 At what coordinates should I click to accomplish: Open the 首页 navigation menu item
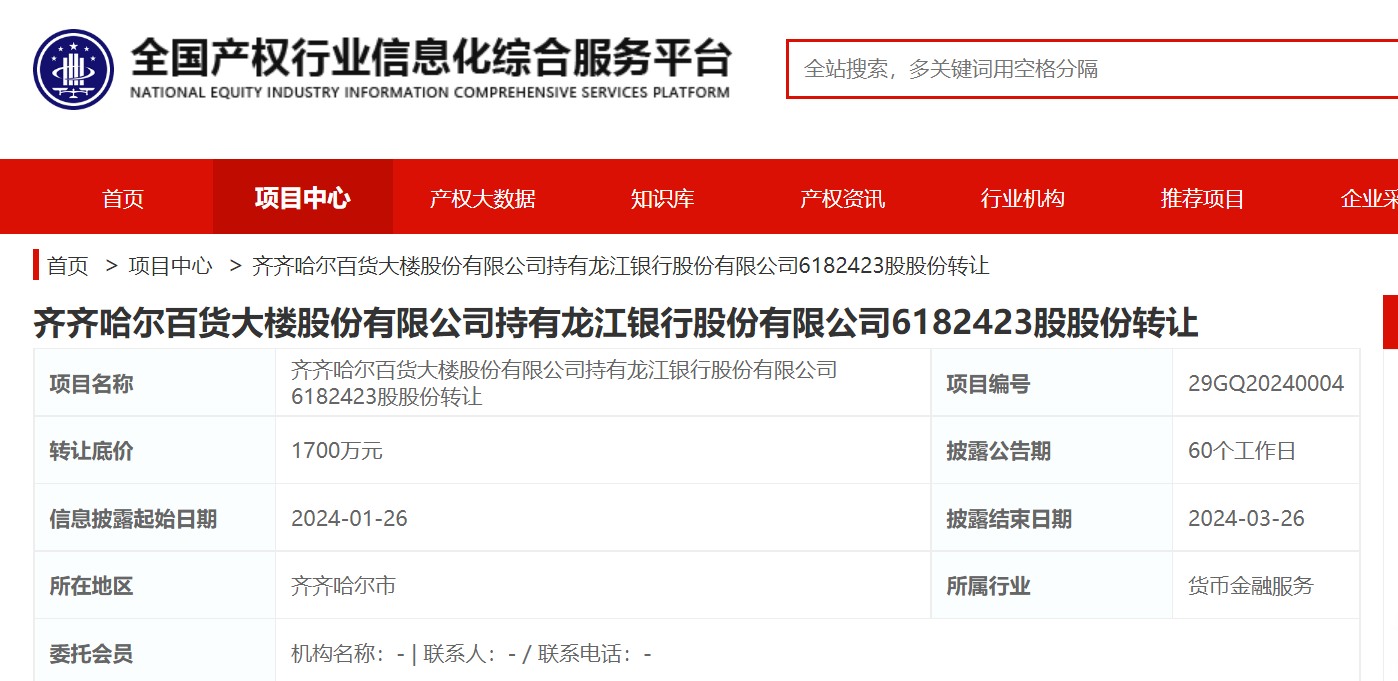(123, 198)
